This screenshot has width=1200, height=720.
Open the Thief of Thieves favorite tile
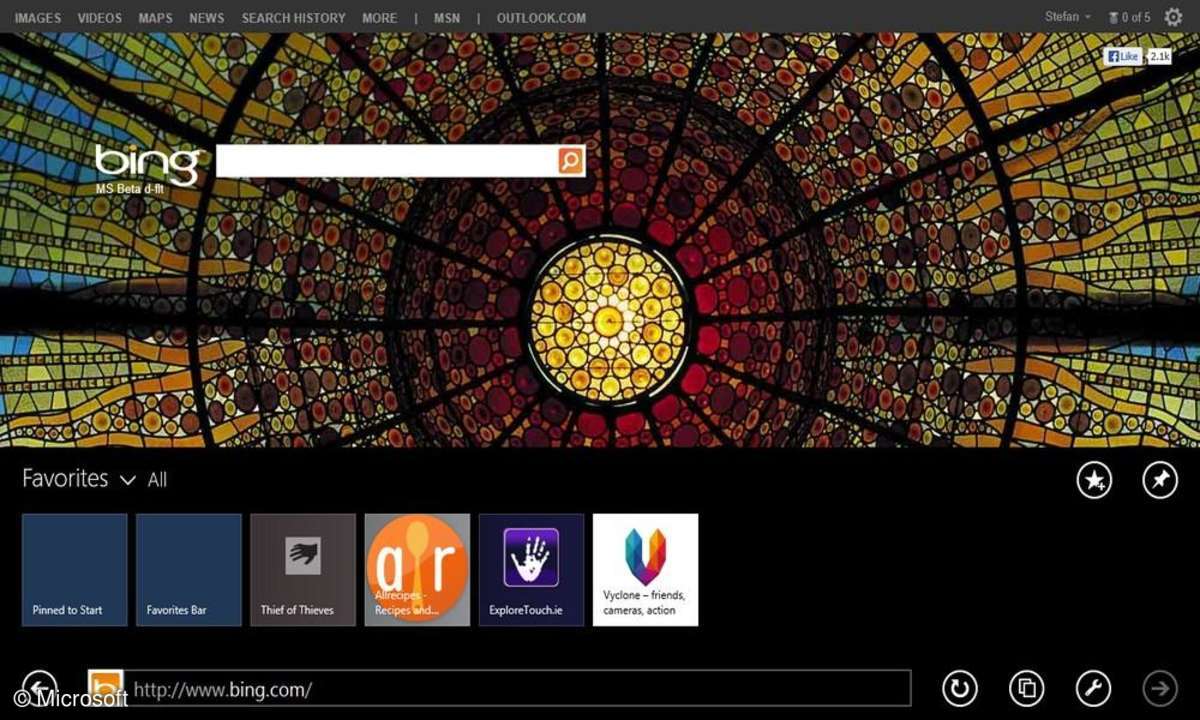(303, 570)
